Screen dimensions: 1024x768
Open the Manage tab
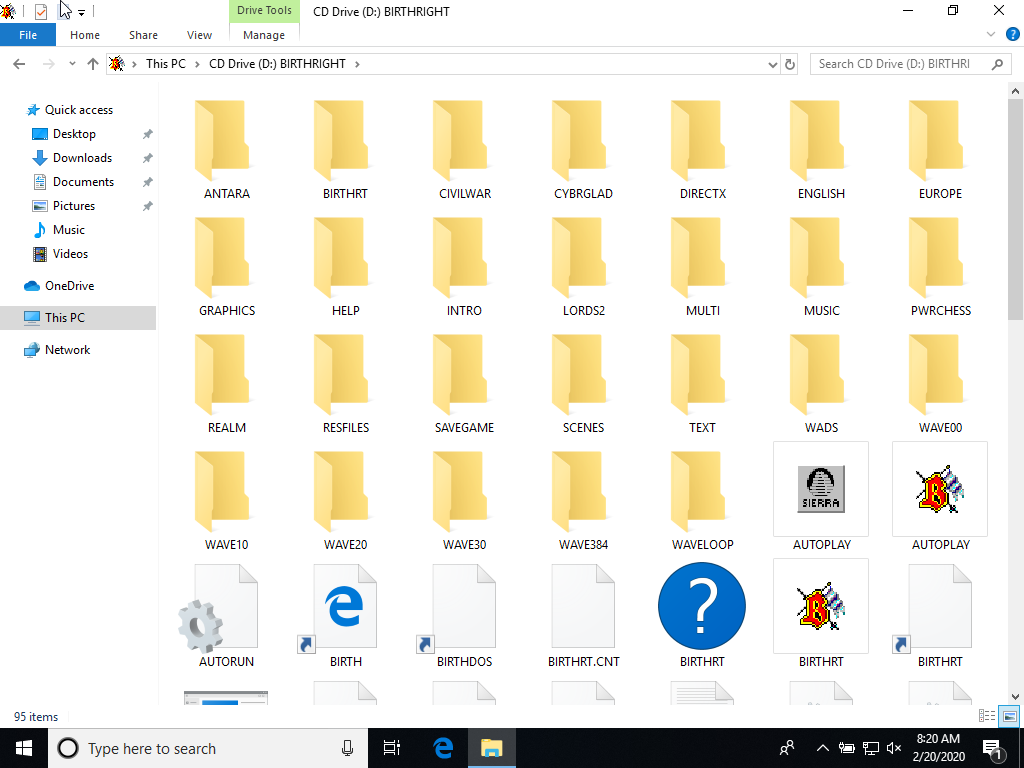(264, 35)
